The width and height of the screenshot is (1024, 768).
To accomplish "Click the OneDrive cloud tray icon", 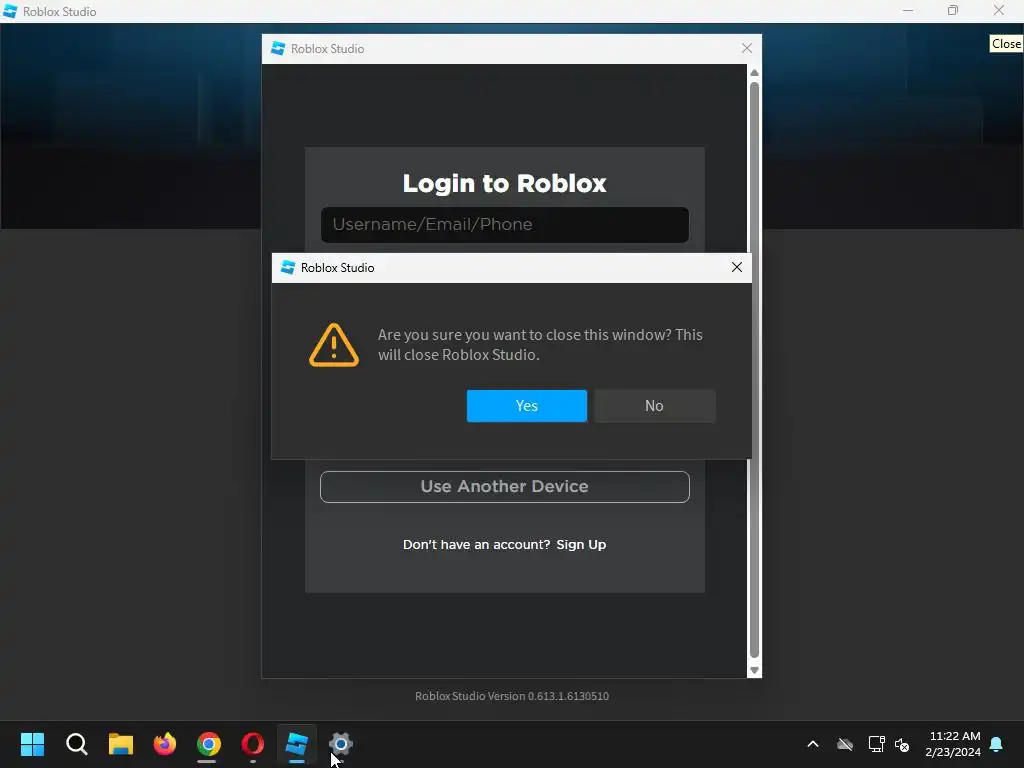I will tap(845, 744).
